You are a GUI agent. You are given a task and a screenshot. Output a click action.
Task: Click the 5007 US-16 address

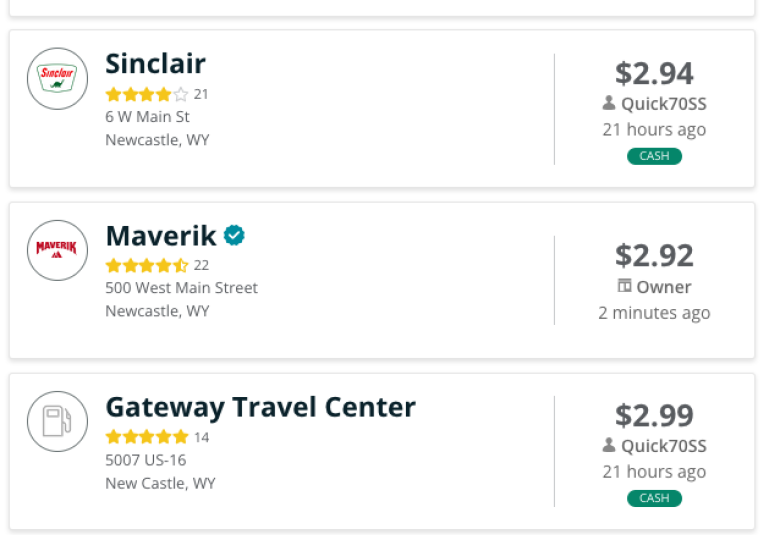coord(146,460)
